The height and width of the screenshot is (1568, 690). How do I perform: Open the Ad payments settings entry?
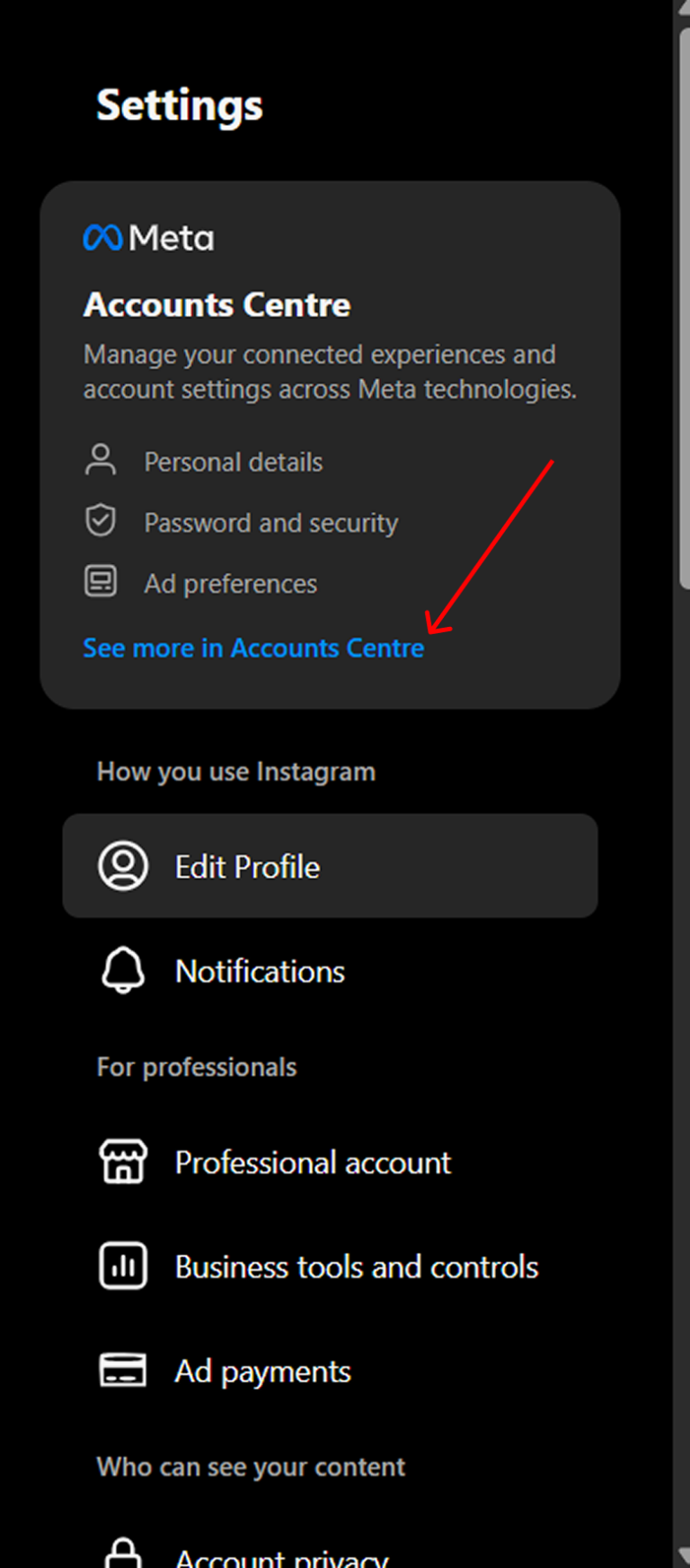pyautogui.click(x=261, y=1370)
